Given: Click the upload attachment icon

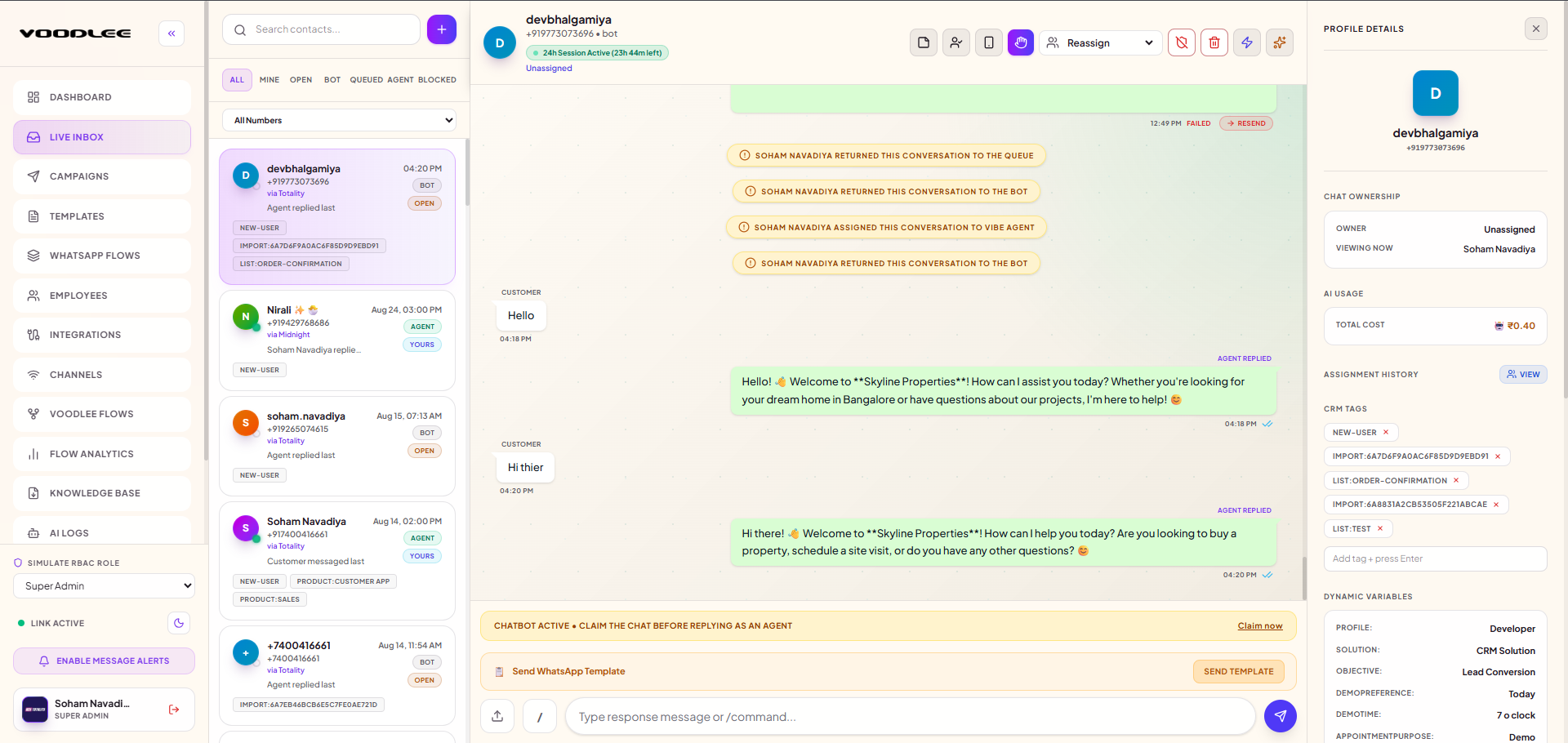Looking at the screenshot, I should (497, 716).
